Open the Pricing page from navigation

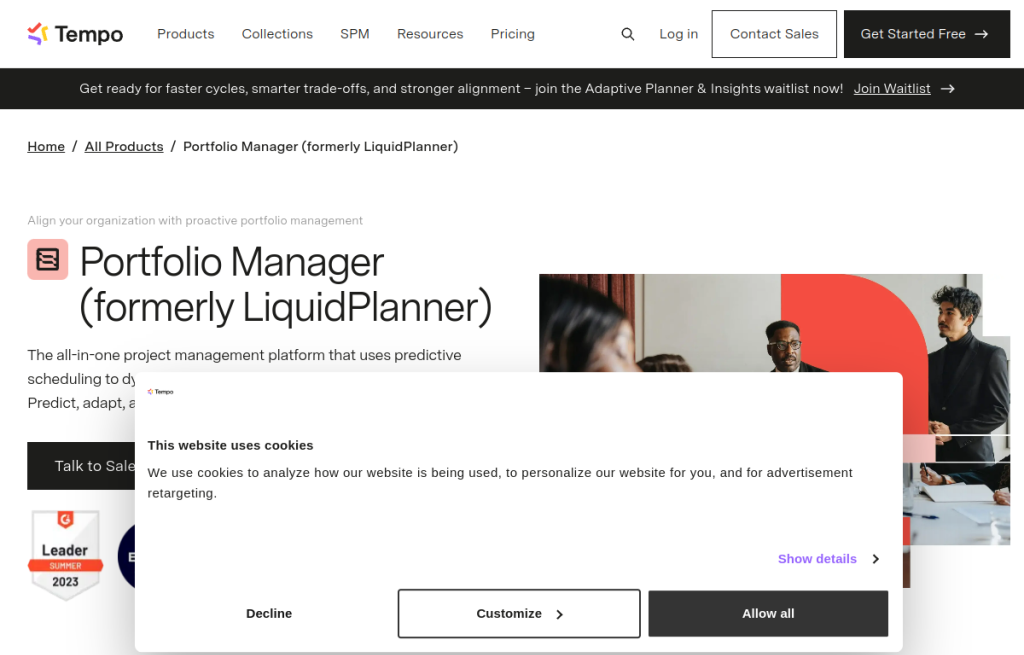pyautogui.click(x=512, y=33)
